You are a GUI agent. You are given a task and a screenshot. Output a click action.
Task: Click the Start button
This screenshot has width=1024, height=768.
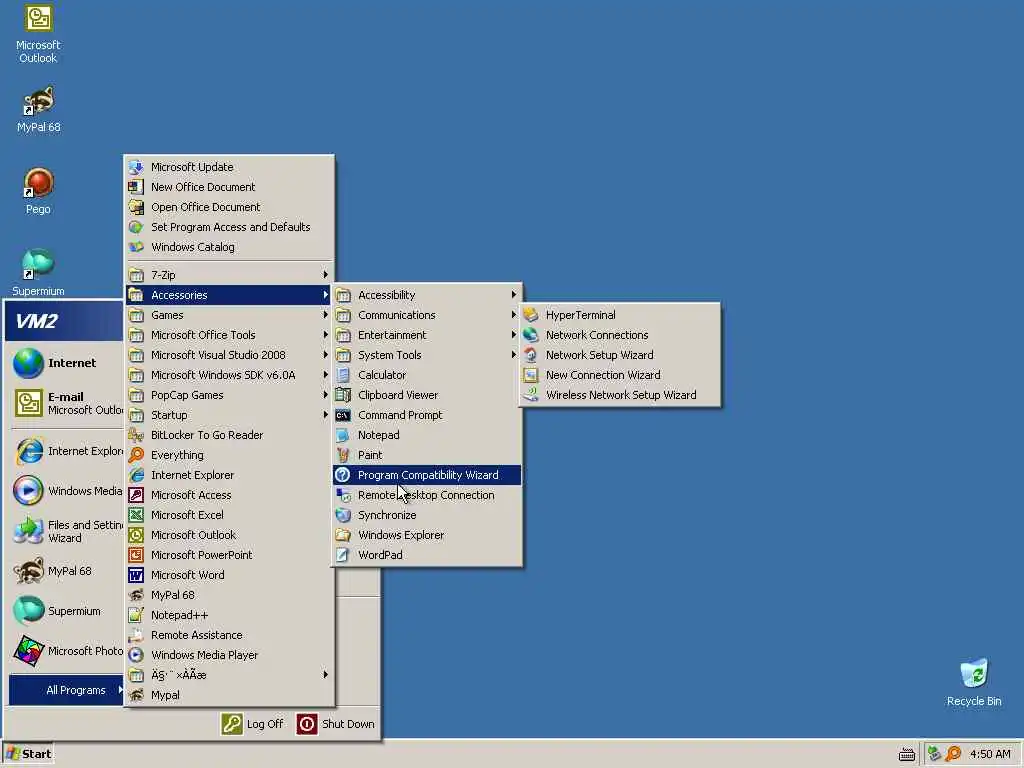[x=28, y=754]
